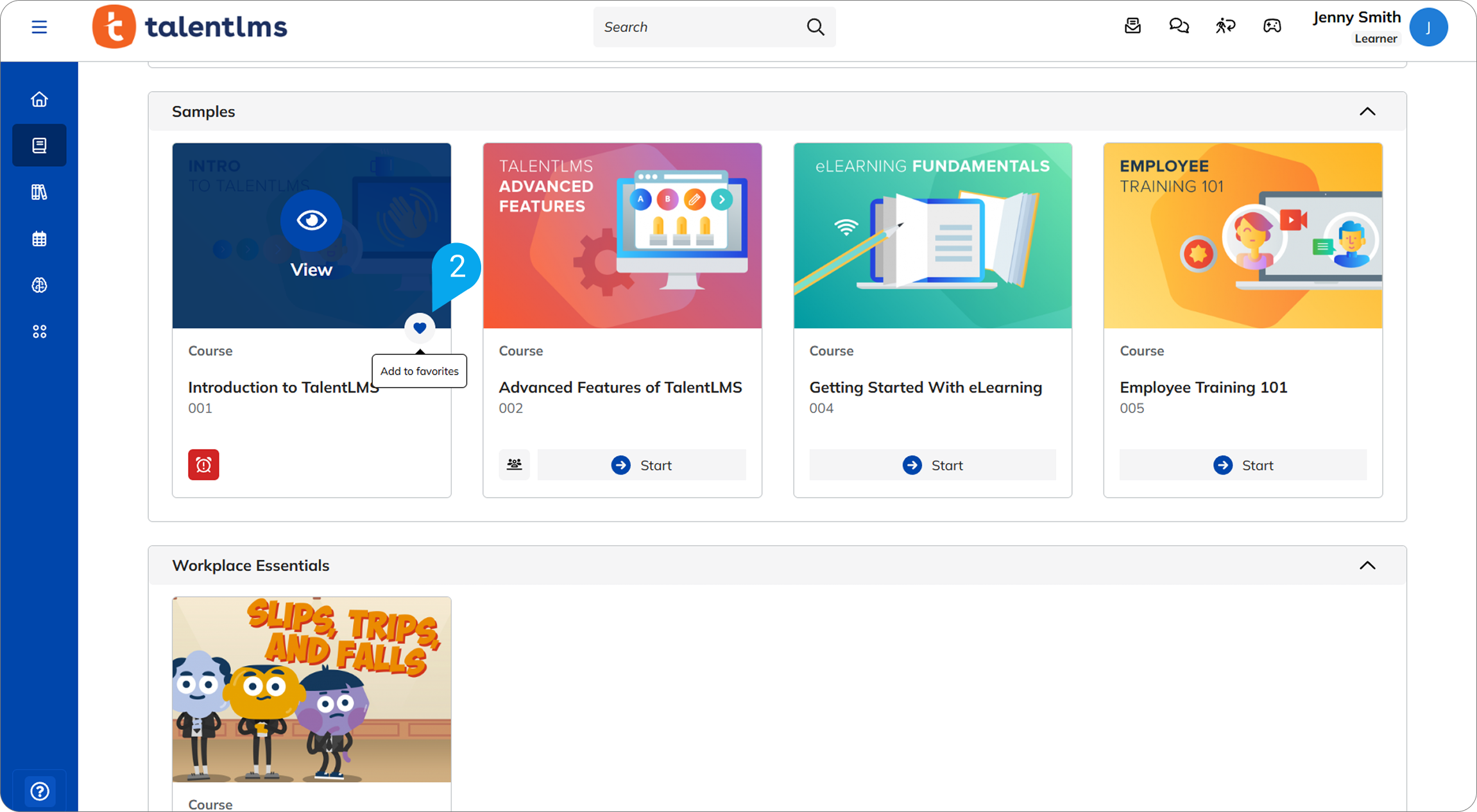Viewport: 1477px width, 812px height.
Task: Click the messages inbox icon in the header
Action: [x=1132, y=26]
